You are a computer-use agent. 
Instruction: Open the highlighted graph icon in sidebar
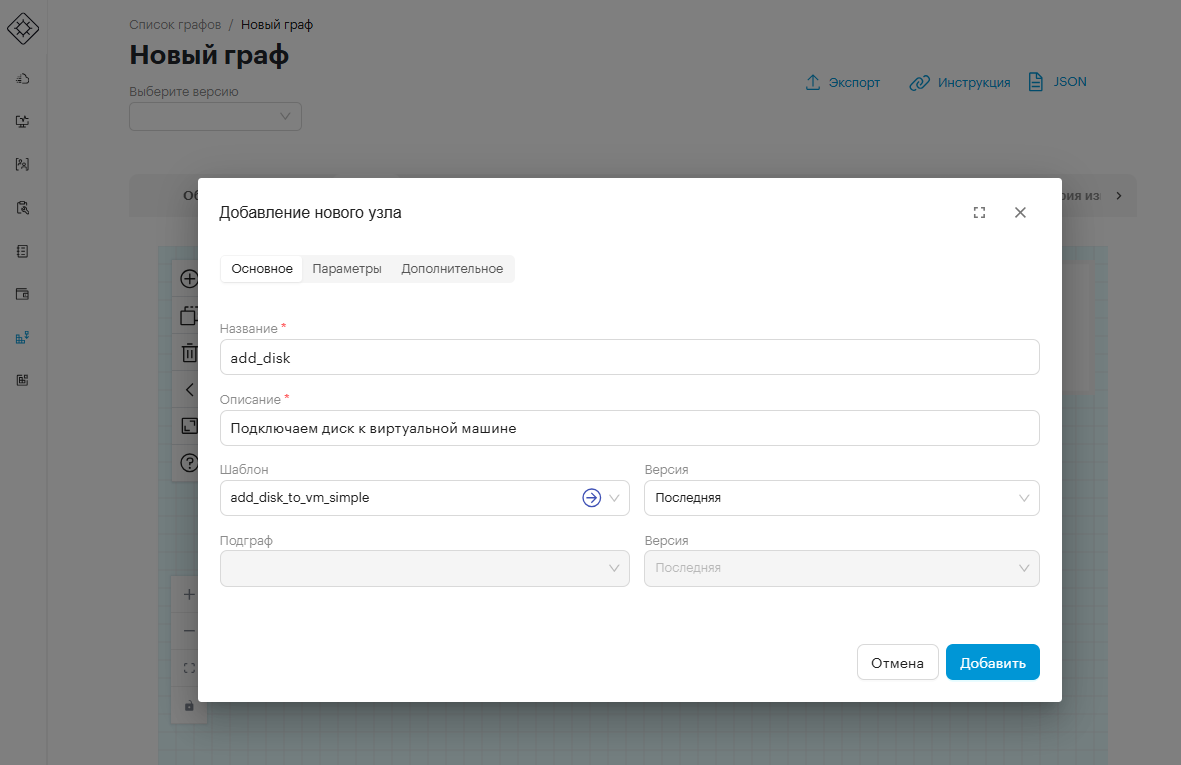tap(23, 337)
